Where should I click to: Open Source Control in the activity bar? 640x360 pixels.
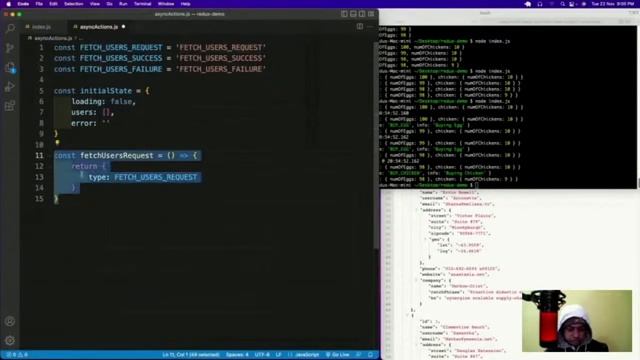10,48
